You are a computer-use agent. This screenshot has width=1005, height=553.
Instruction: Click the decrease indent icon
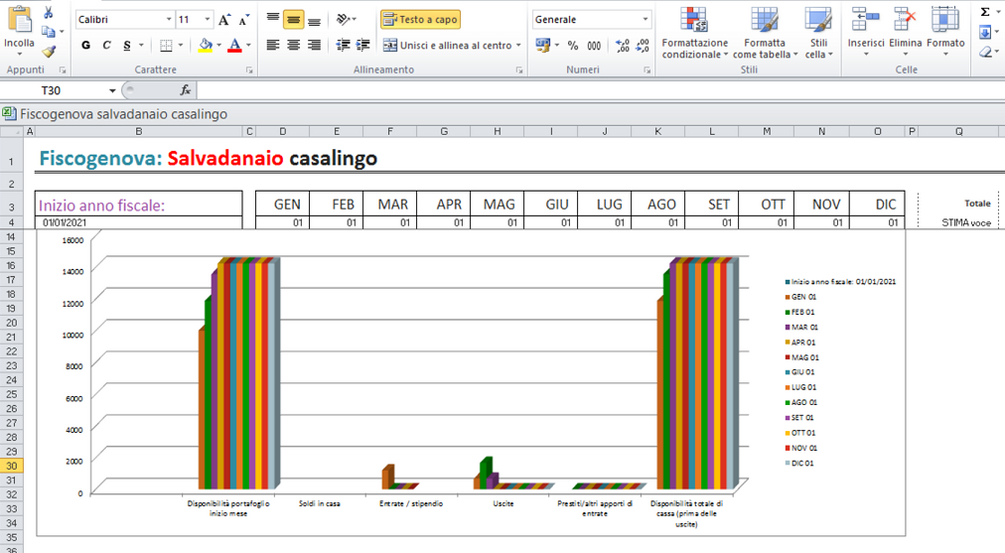344,45
